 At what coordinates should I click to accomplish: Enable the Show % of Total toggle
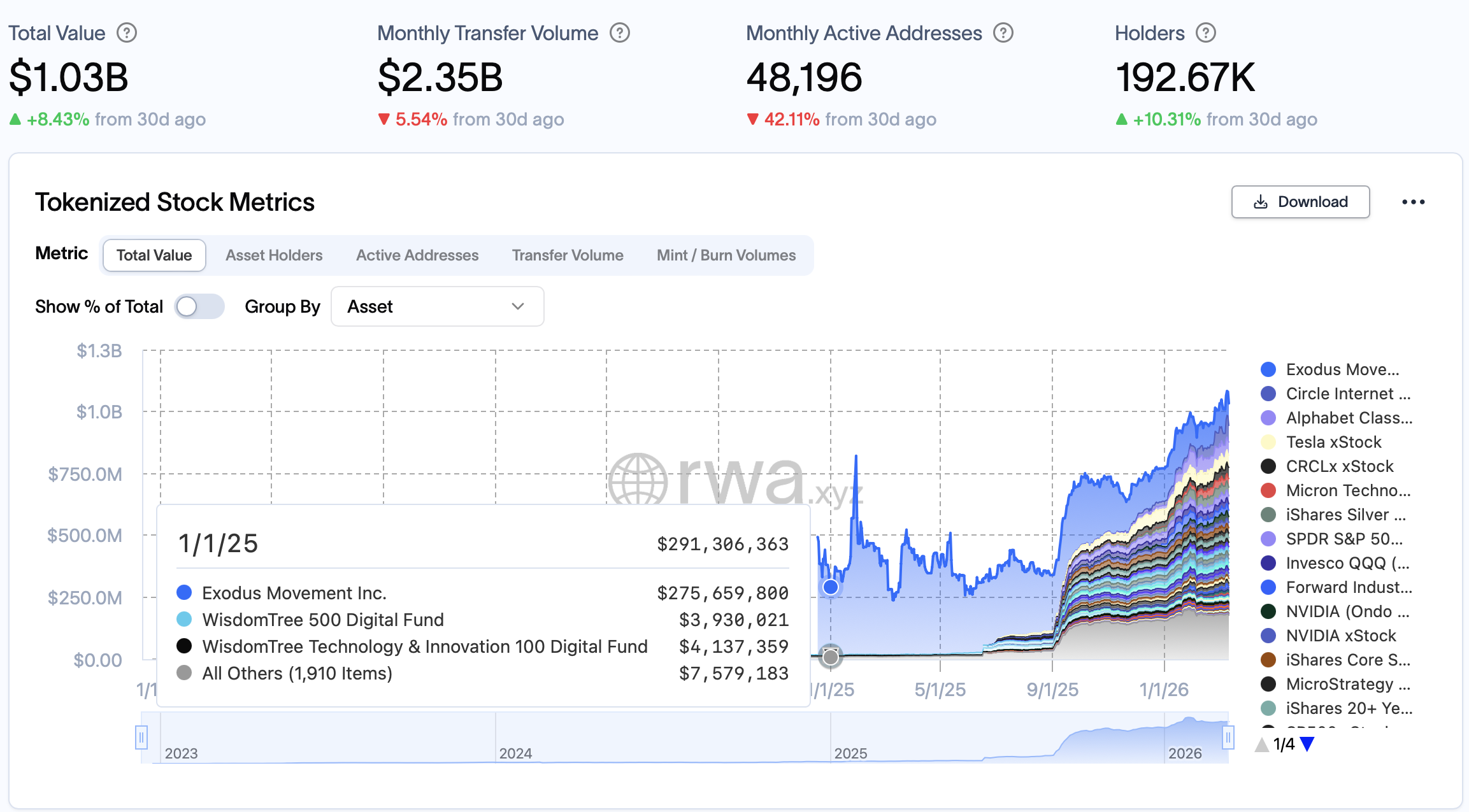click(199, 306)
